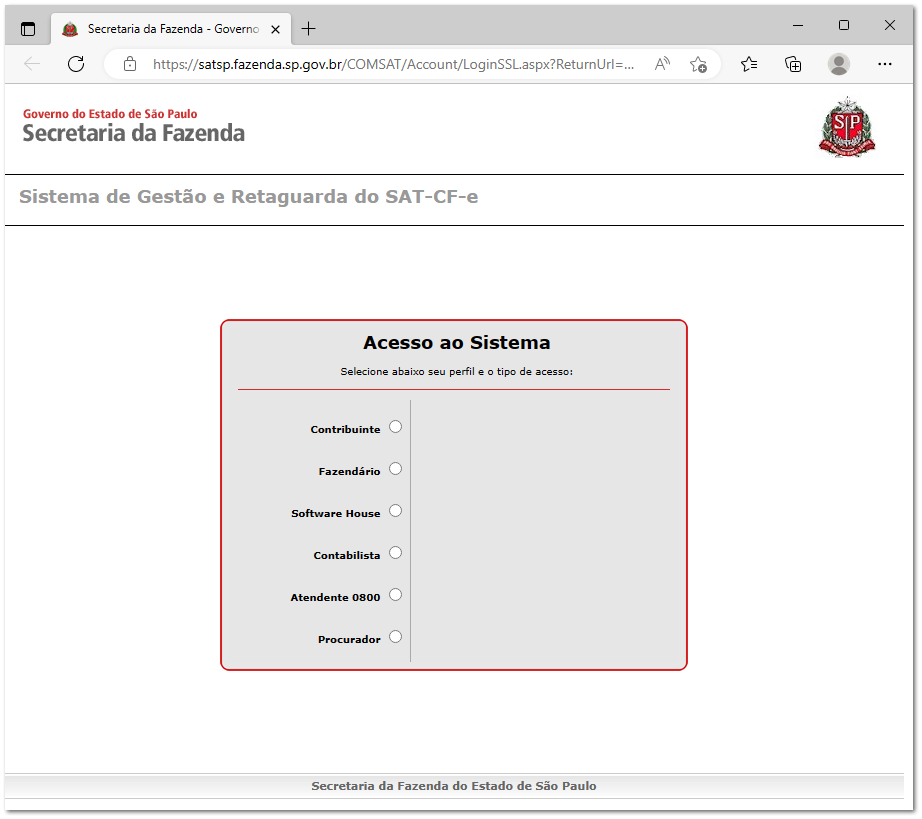Select the Software House profile

tap(395, 510)
